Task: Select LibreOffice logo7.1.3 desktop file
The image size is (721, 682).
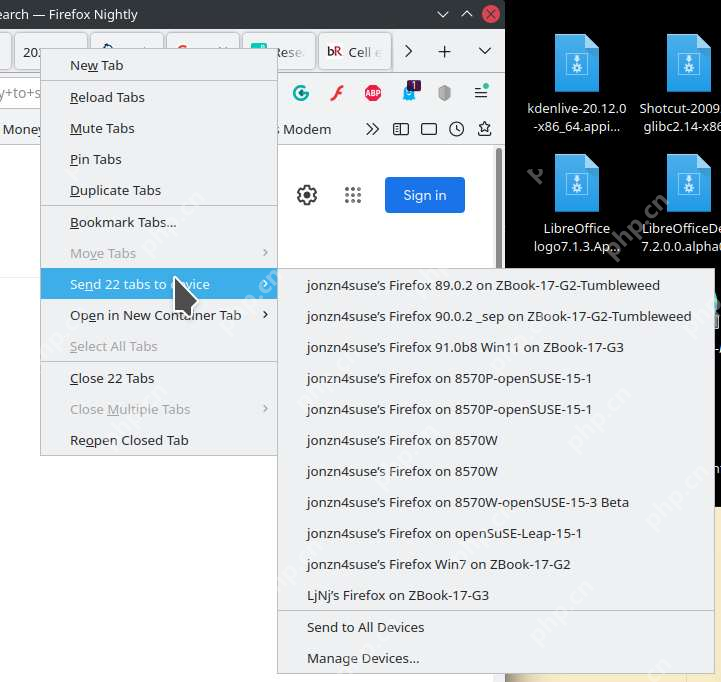Action: pyautogui.click(x=577, y=204)
